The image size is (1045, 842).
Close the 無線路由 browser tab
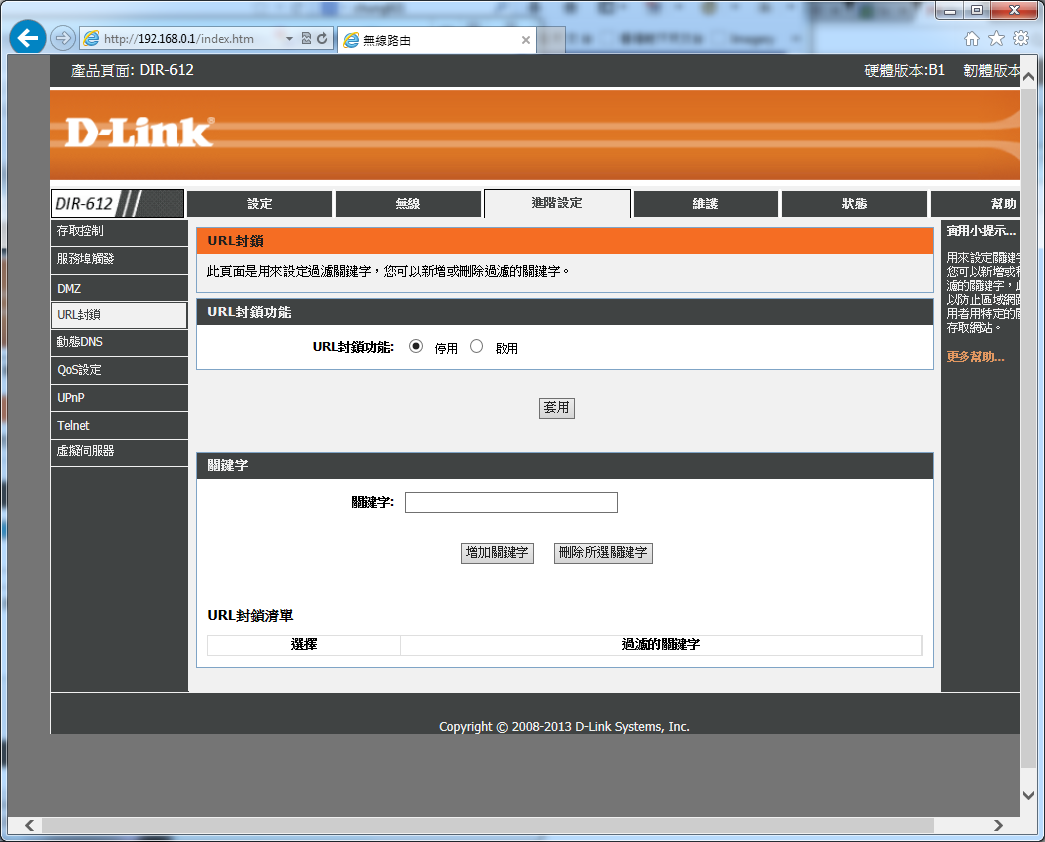pyautogui.click(x=526, y=40)
